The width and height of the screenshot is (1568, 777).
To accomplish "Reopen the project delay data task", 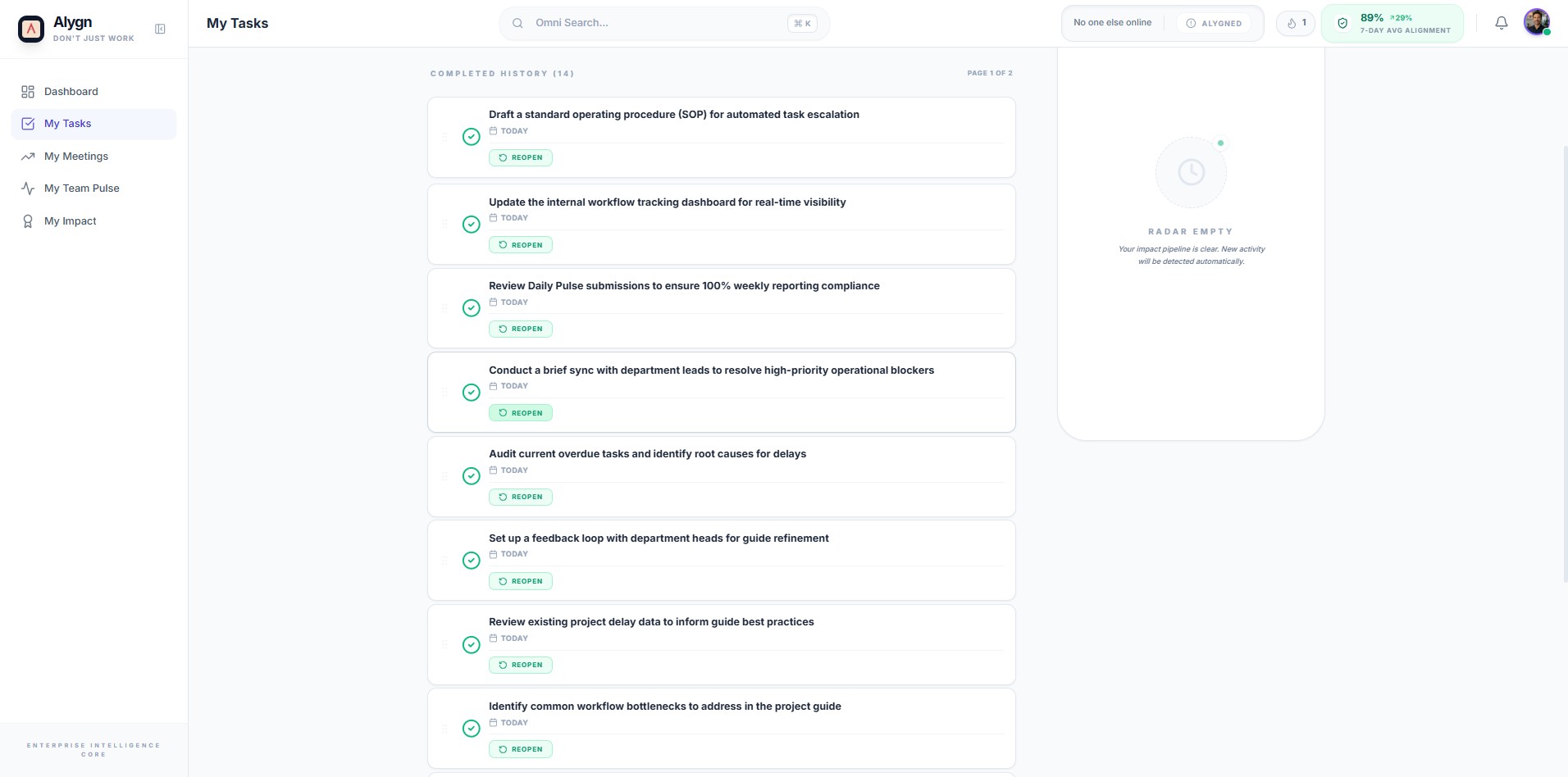I will point(521,665).
